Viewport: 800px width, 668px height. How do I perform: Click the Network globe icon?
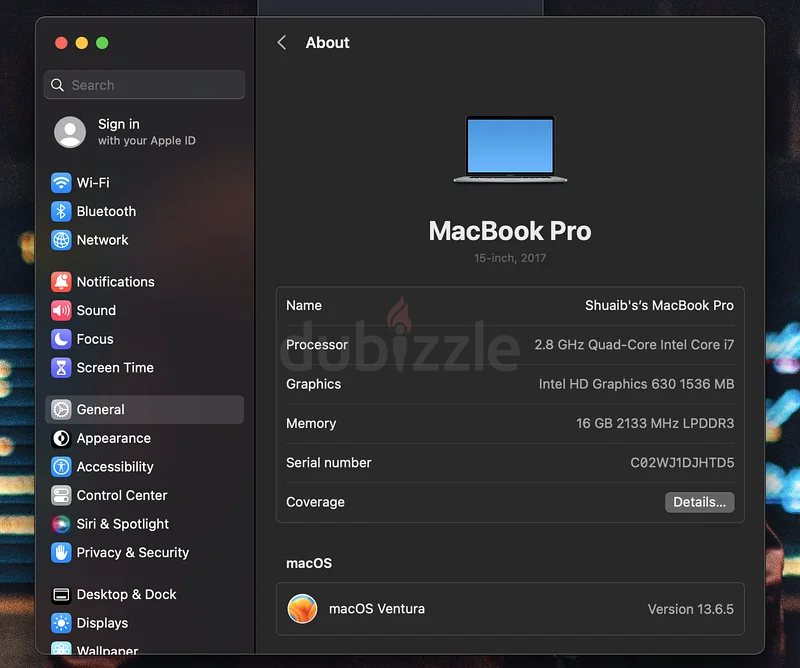(61, 240)
